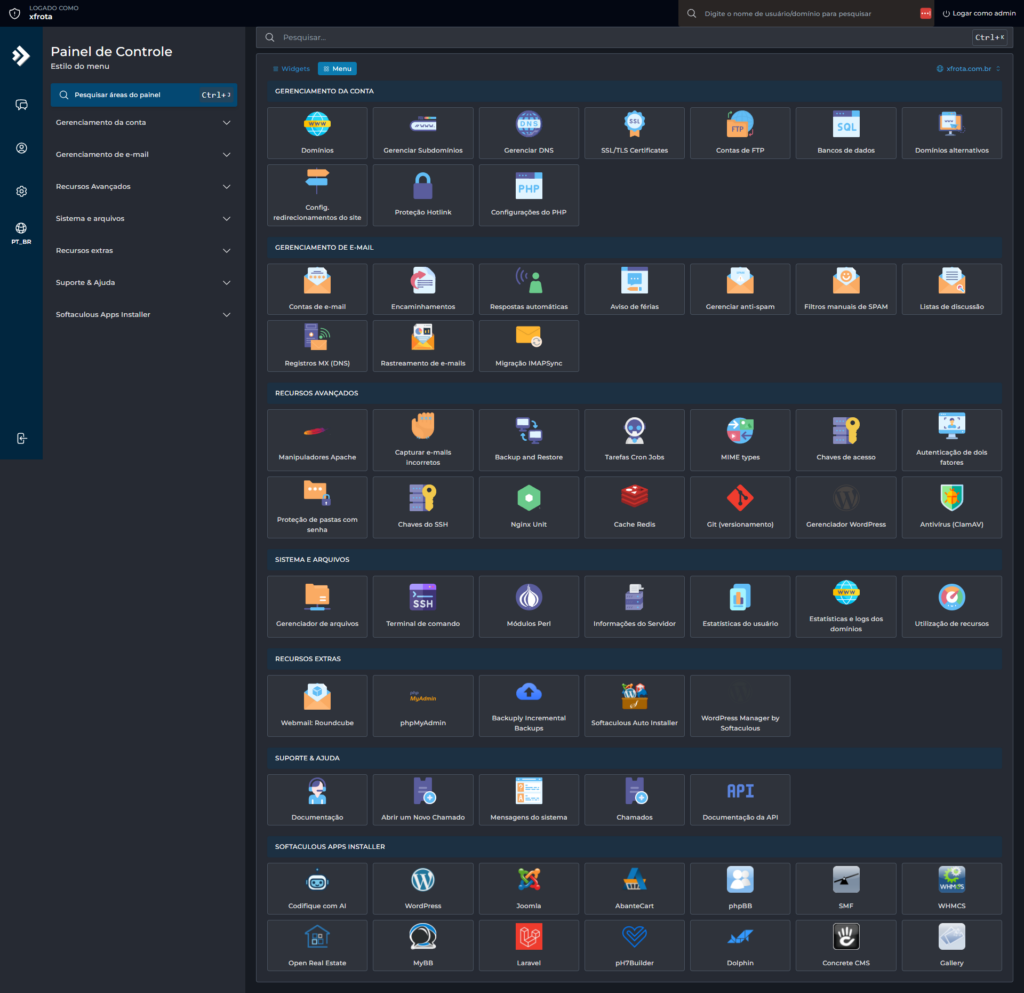1024x993 pixels.
Task: Switch to the Widgets view tab
Action: click(x=291, y=69)
